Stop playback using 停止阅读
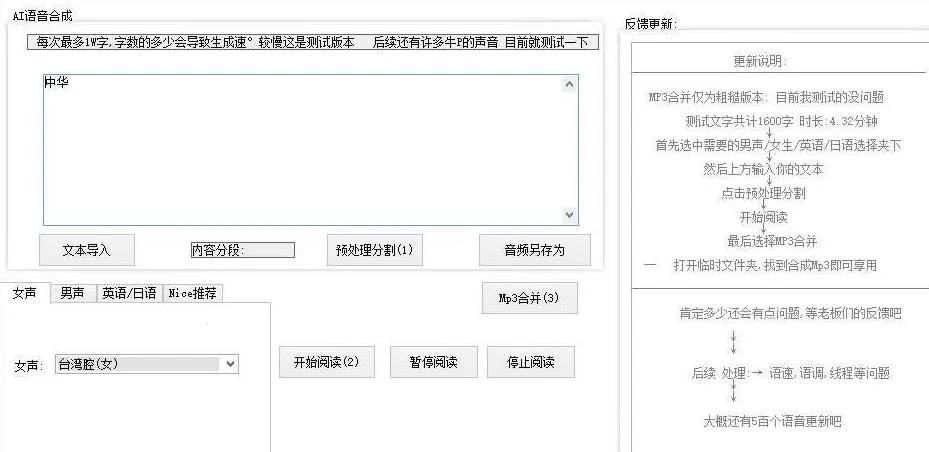929x452 pixels. (530, 362)
